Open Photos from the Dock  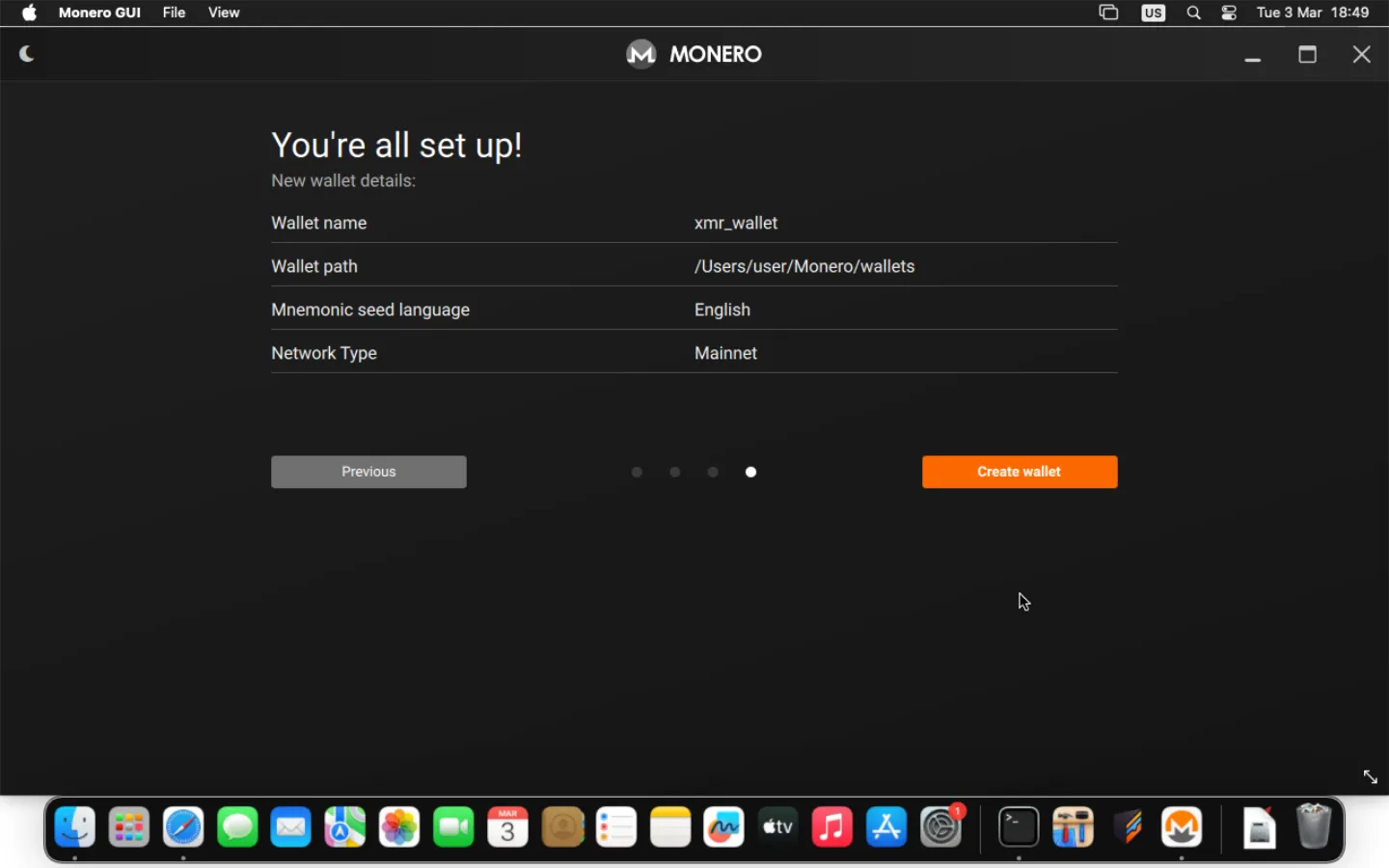399,827
